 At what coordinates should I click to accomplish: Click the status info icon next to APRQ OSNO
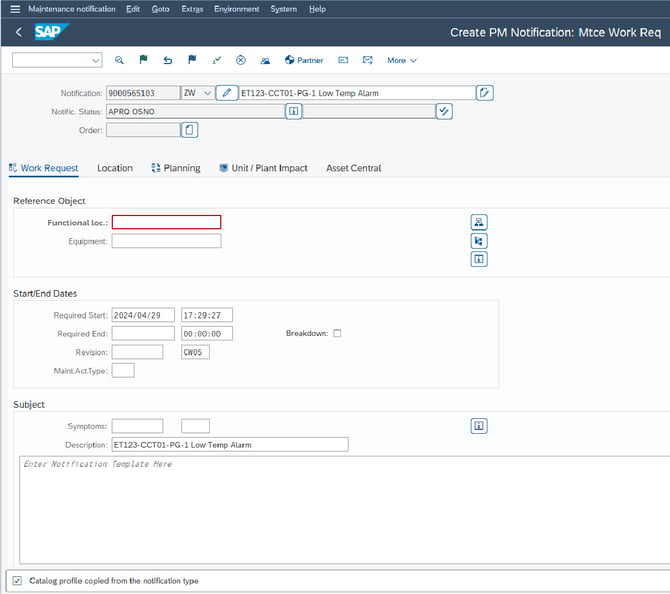[293, 111]
